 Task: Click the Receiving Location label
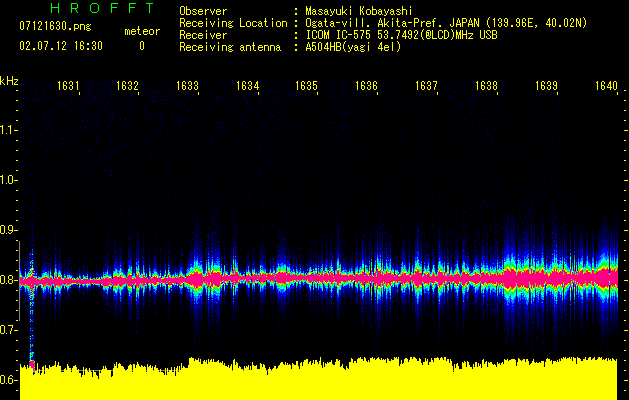[x=233, y=23]
